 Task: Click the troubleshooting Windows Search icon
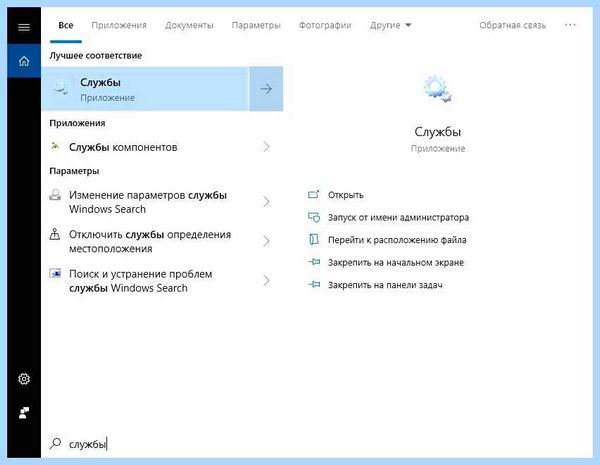[x=55, y=273]
